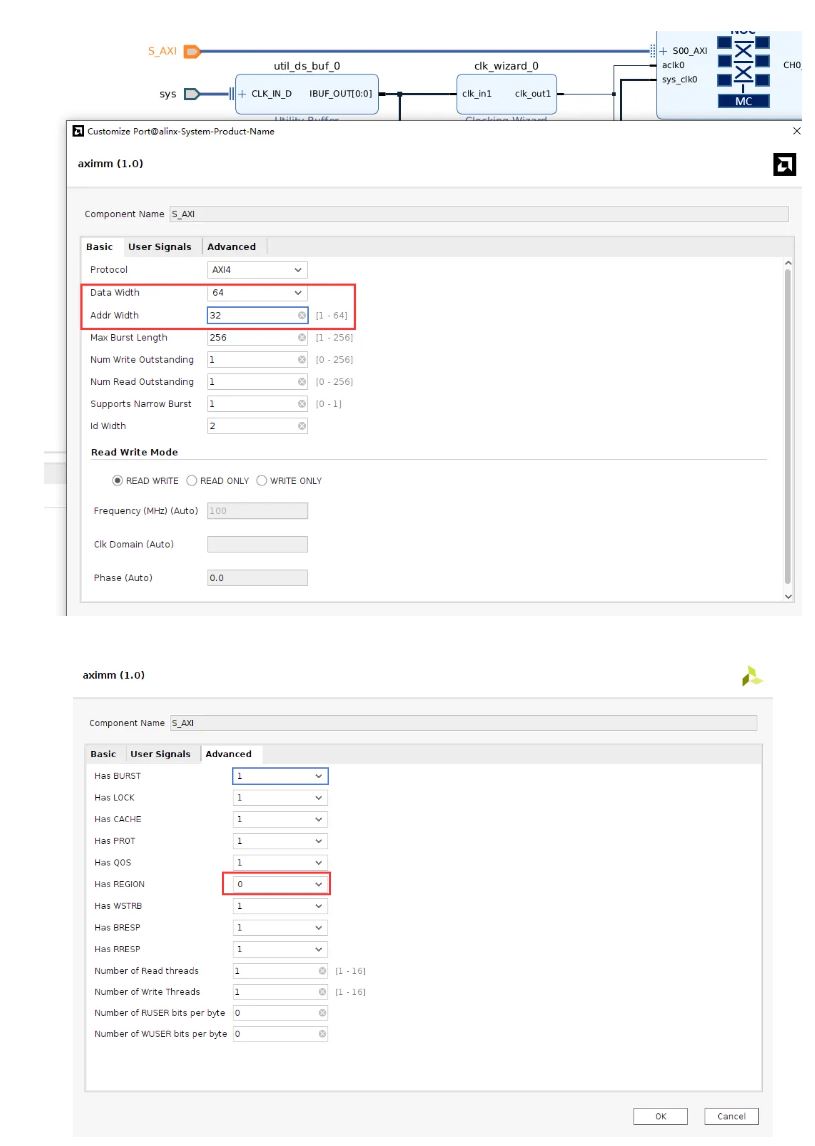This screenshot has height=1146, width=815.
Task: Click the AMD logo in upper dialog
Action: pos(784,164)
